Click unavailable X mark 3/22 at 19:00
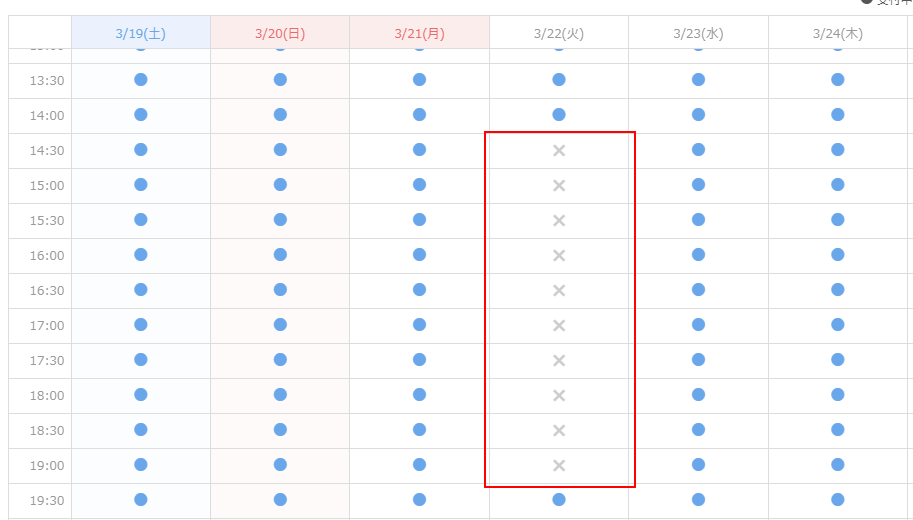The height and width of the screenshot is (520, 913). (559, 465)
